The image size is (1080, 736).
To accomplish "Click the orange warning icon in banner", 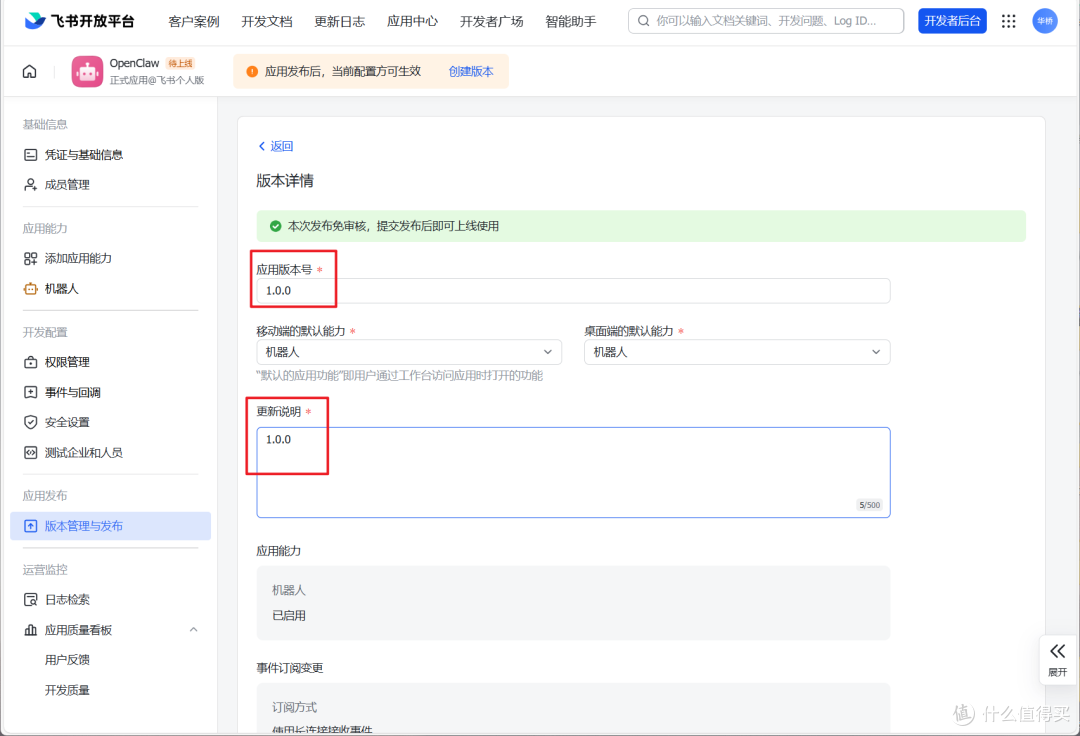I will coord(252,72).
